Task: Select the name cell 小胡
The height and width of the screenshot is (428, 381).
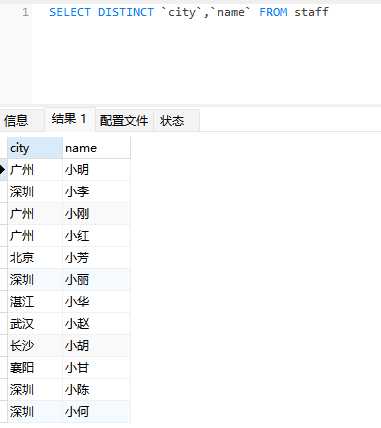Action: tap(96, 346)
